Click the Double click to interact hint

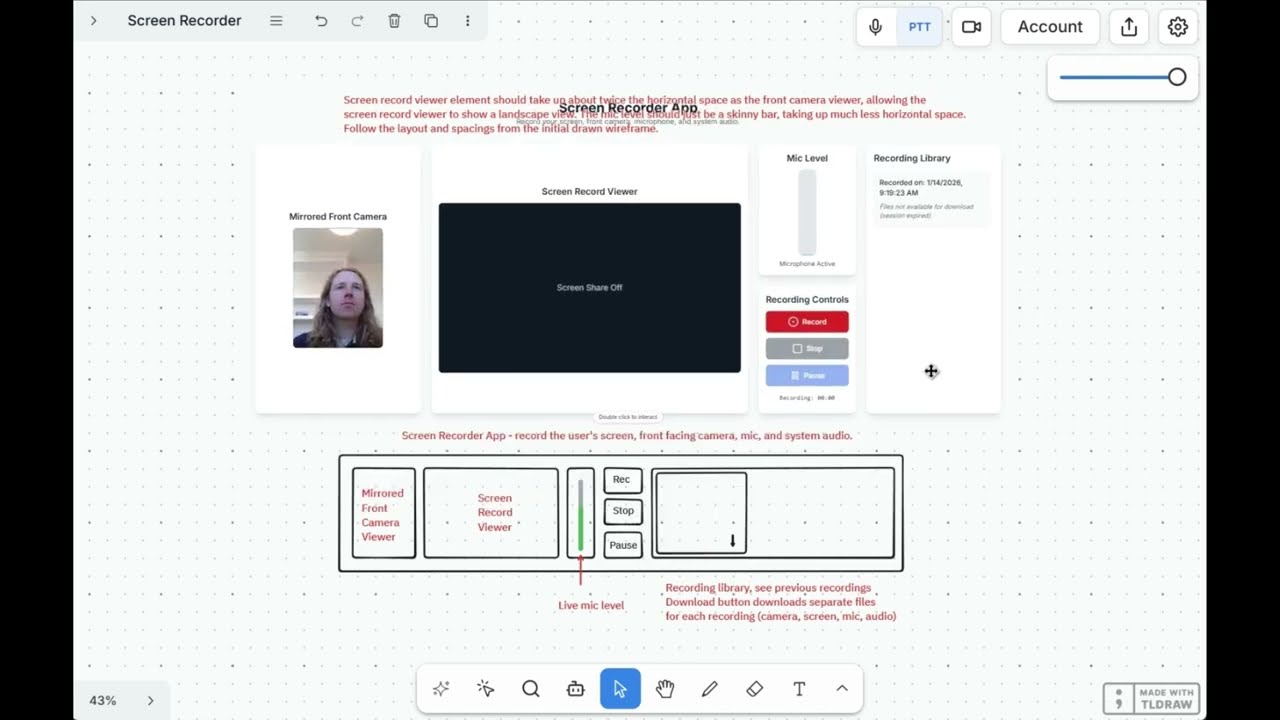(628, 417)
